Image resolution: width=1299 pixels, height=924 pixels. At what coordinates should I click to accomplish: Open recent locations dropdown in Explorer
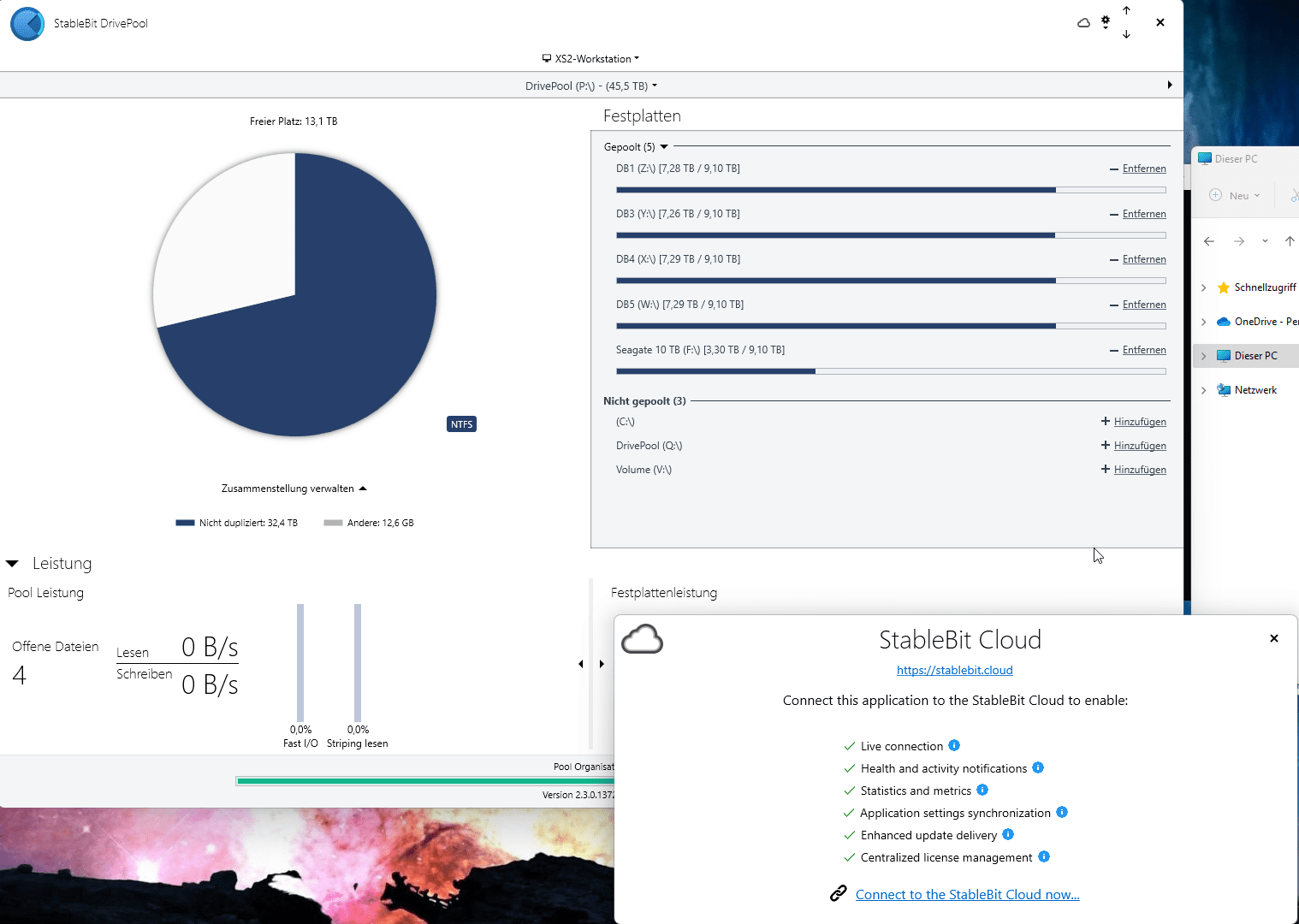(x=1265, y=241)
